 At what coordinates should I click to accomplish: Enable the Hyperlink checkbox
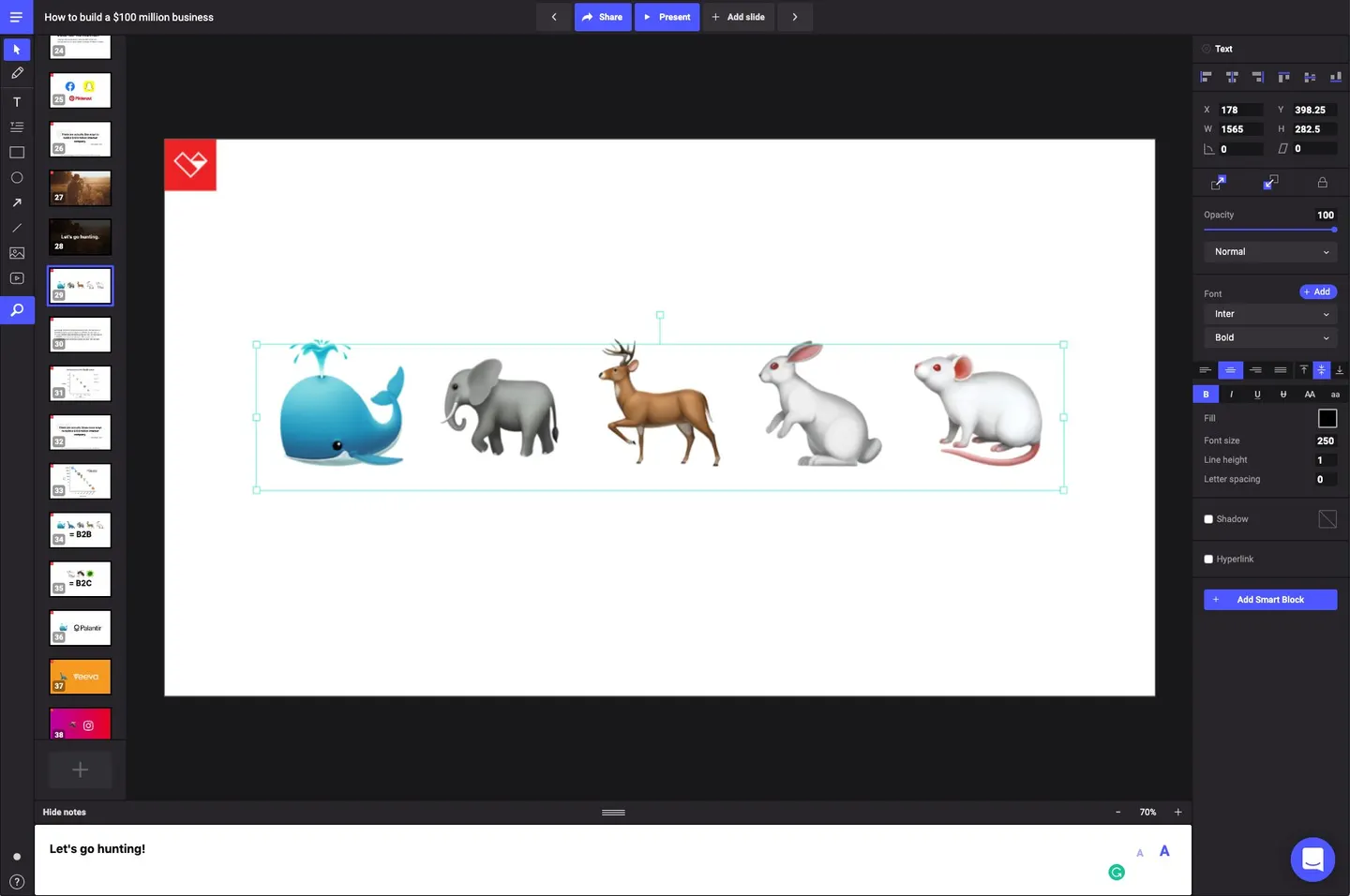click(1208, 560)
